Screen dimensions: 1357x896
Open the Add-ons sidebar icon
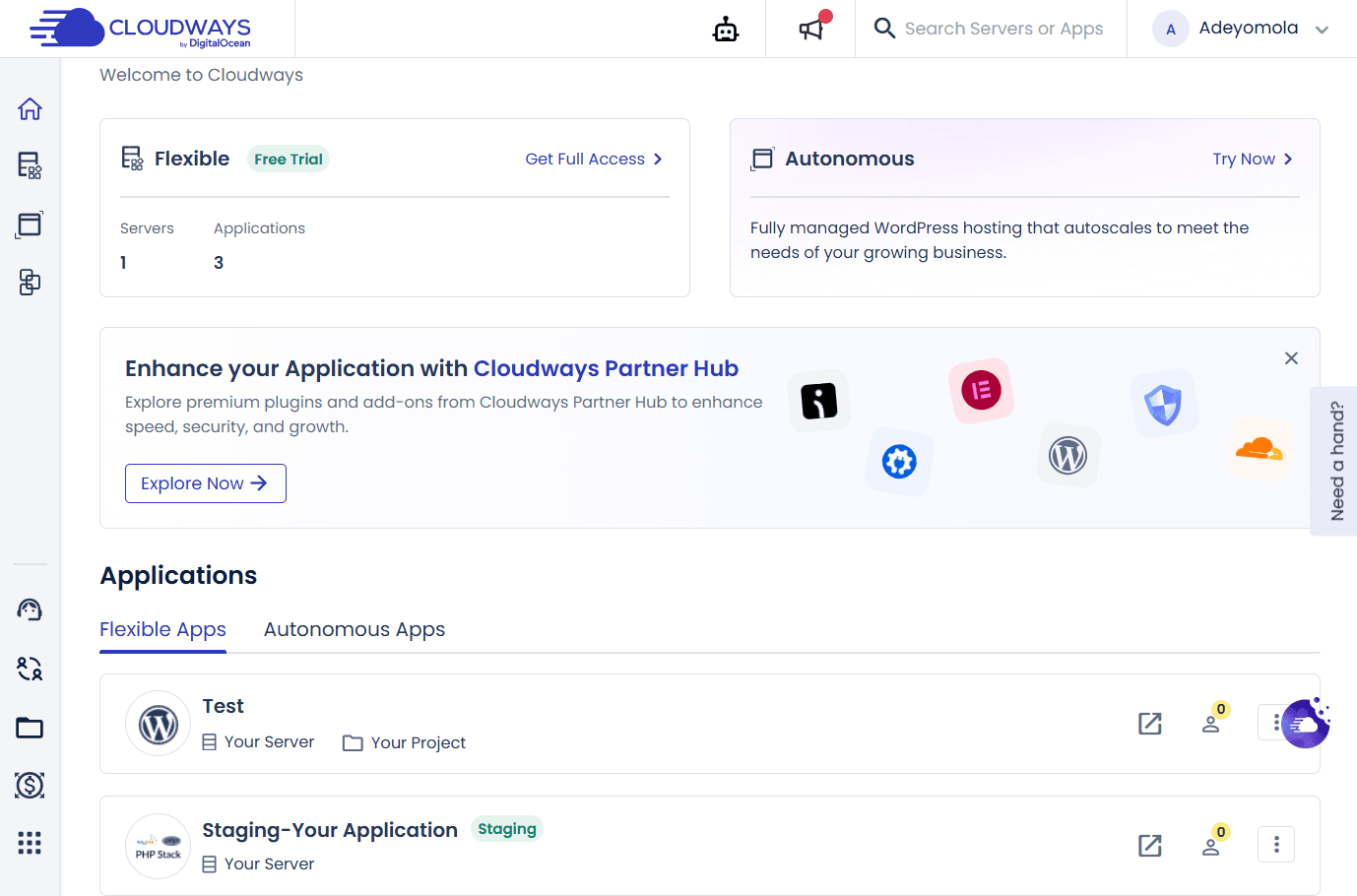(30, 283)
